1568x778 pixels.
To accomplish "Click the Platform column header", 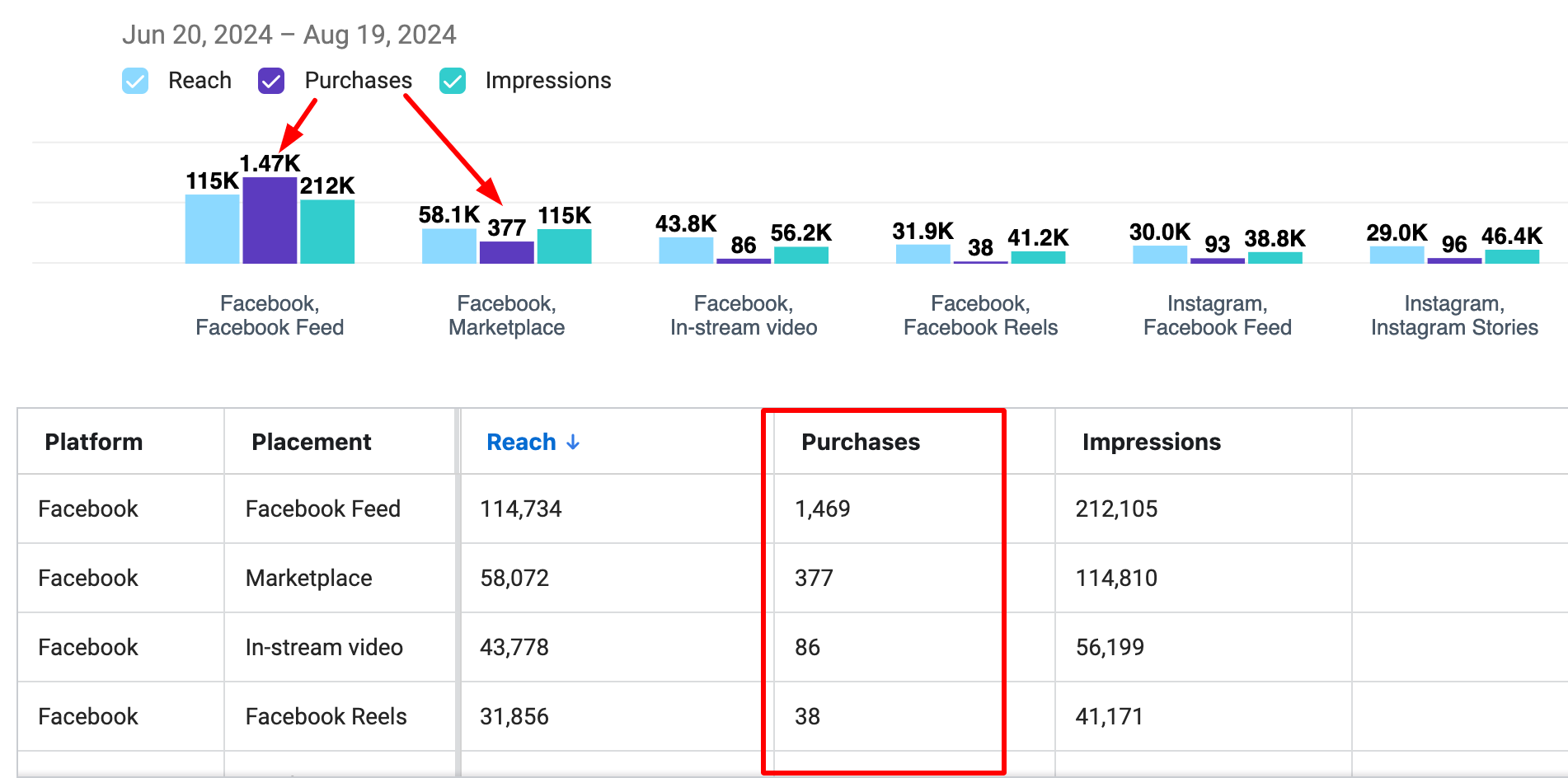I will (x=94, y=443).
